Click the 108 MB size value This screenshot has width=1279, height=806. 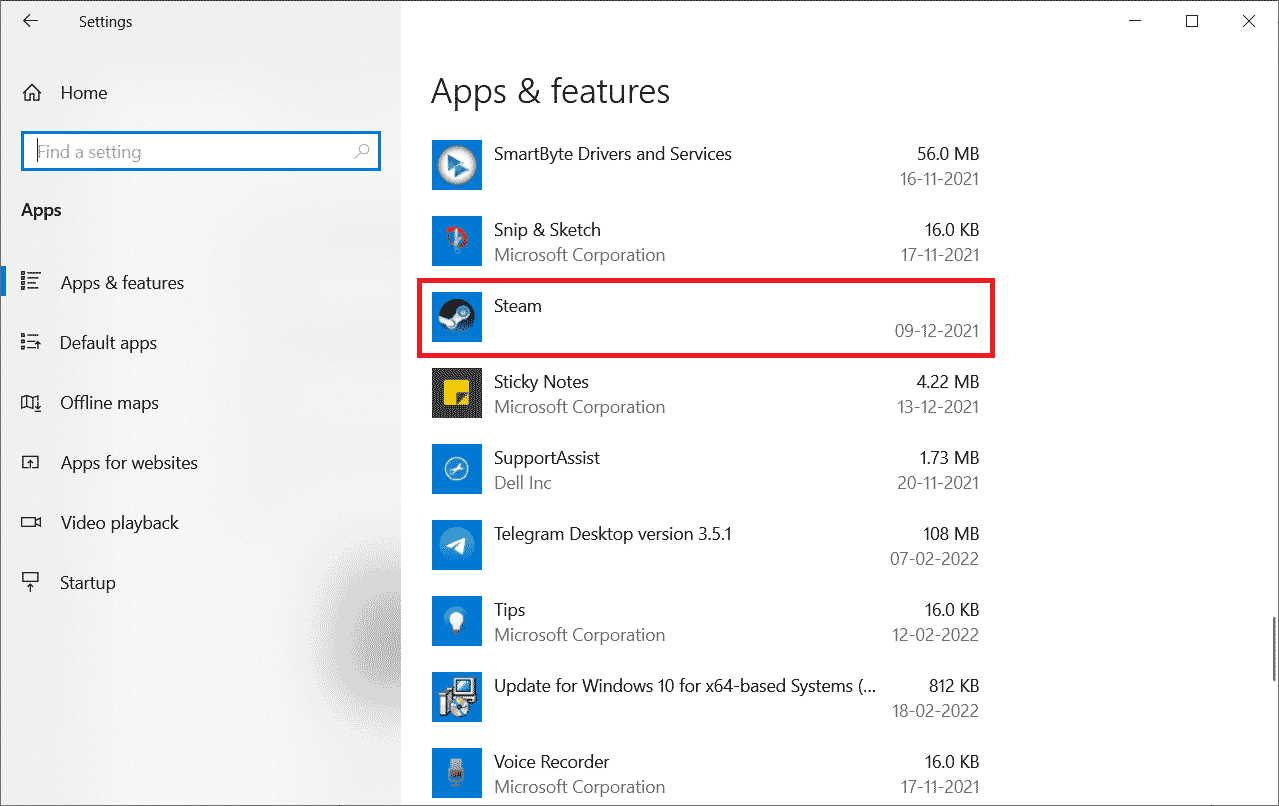point(951,534)
